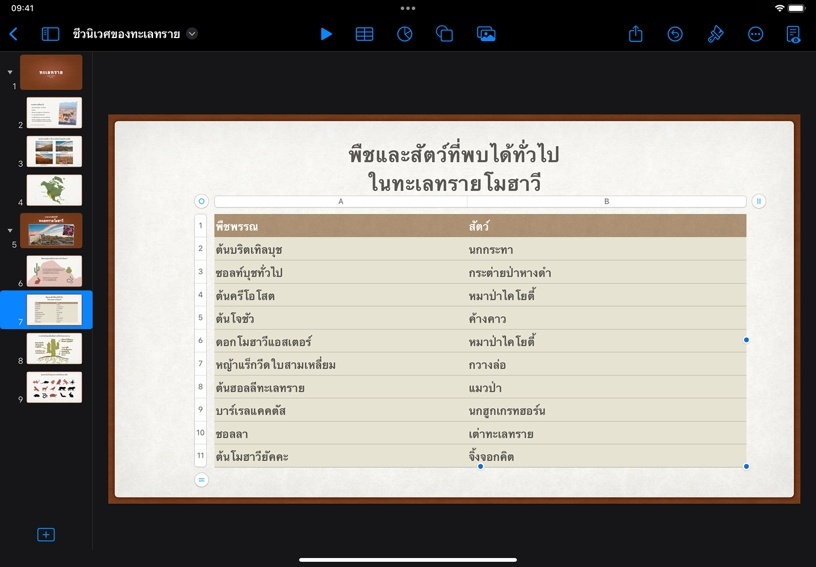Toggle the slide navigator sidebar
Image resolution: width=816 pixels, height=567 pixels.
[50, 34]
